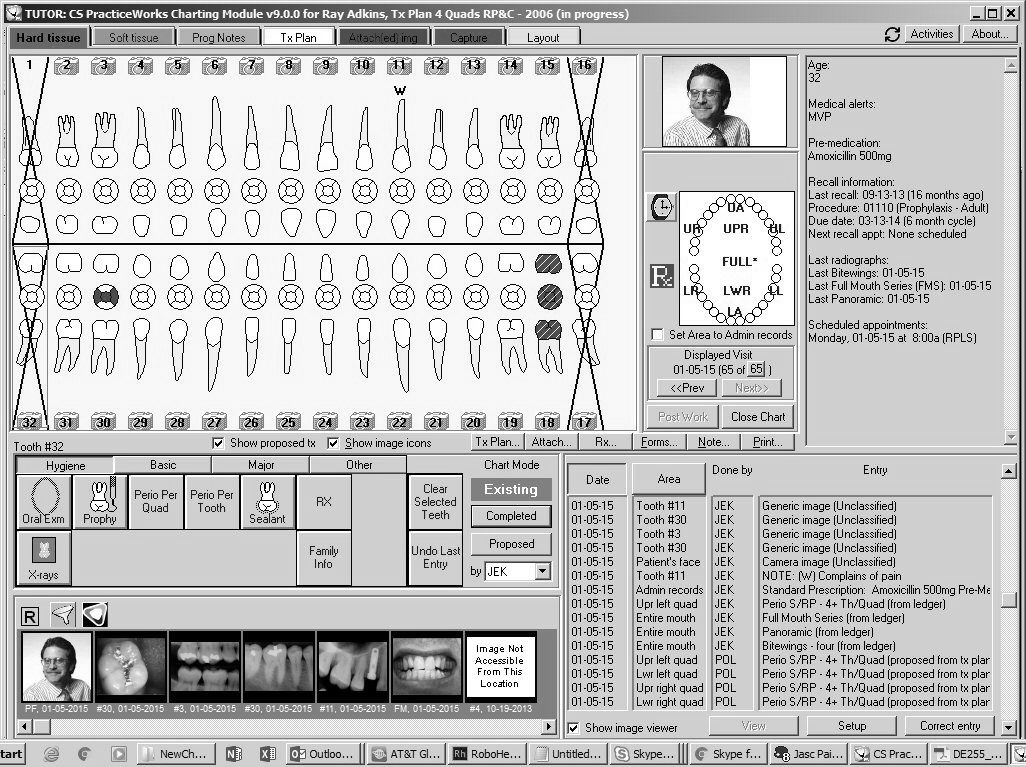Click the Oral Exm procedure icon
Image resolution: width=1026 pixels, height=767 pixels.
(43, 501)
